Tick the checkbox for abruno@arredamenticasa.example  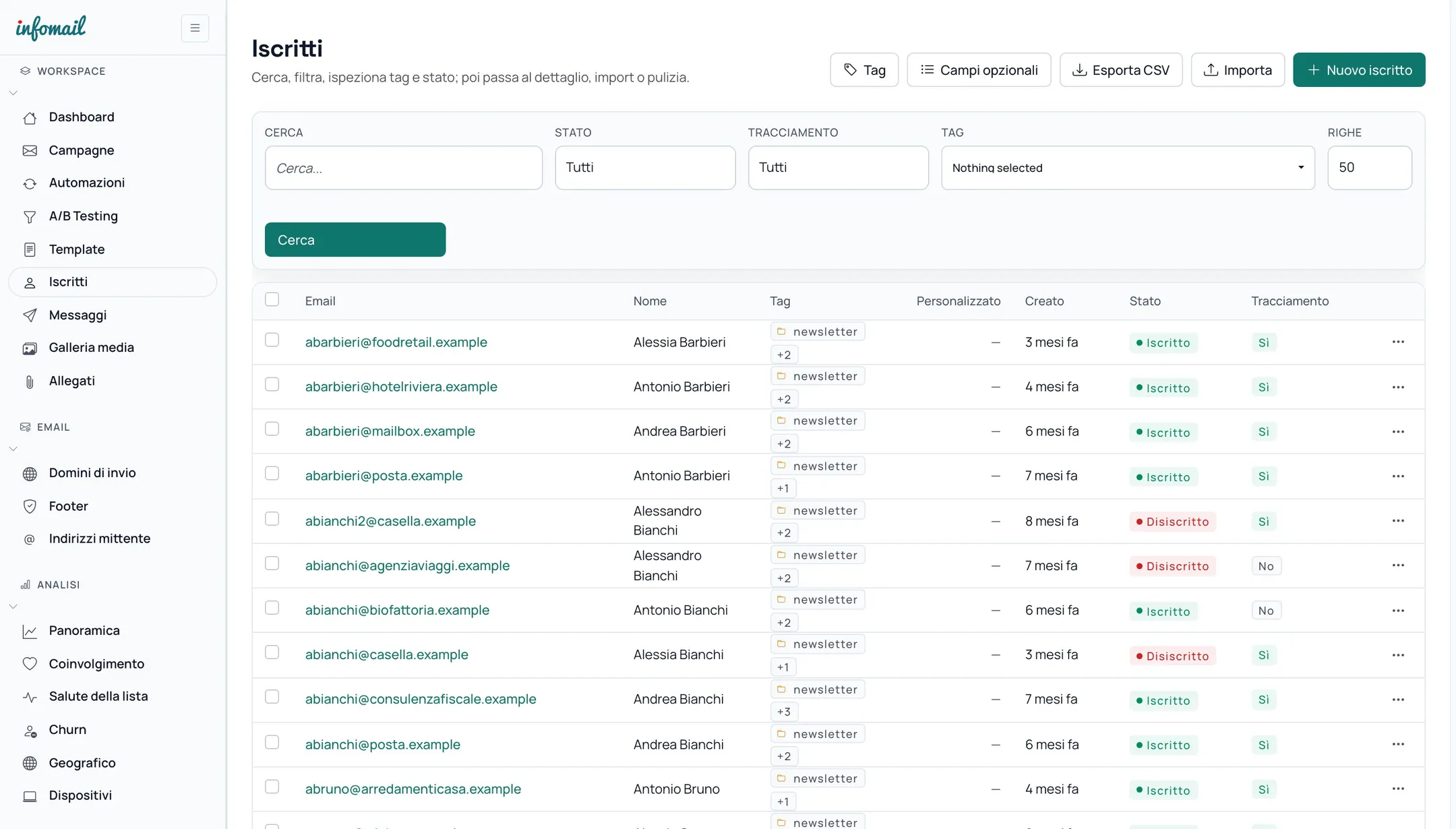tap(272, 787)
